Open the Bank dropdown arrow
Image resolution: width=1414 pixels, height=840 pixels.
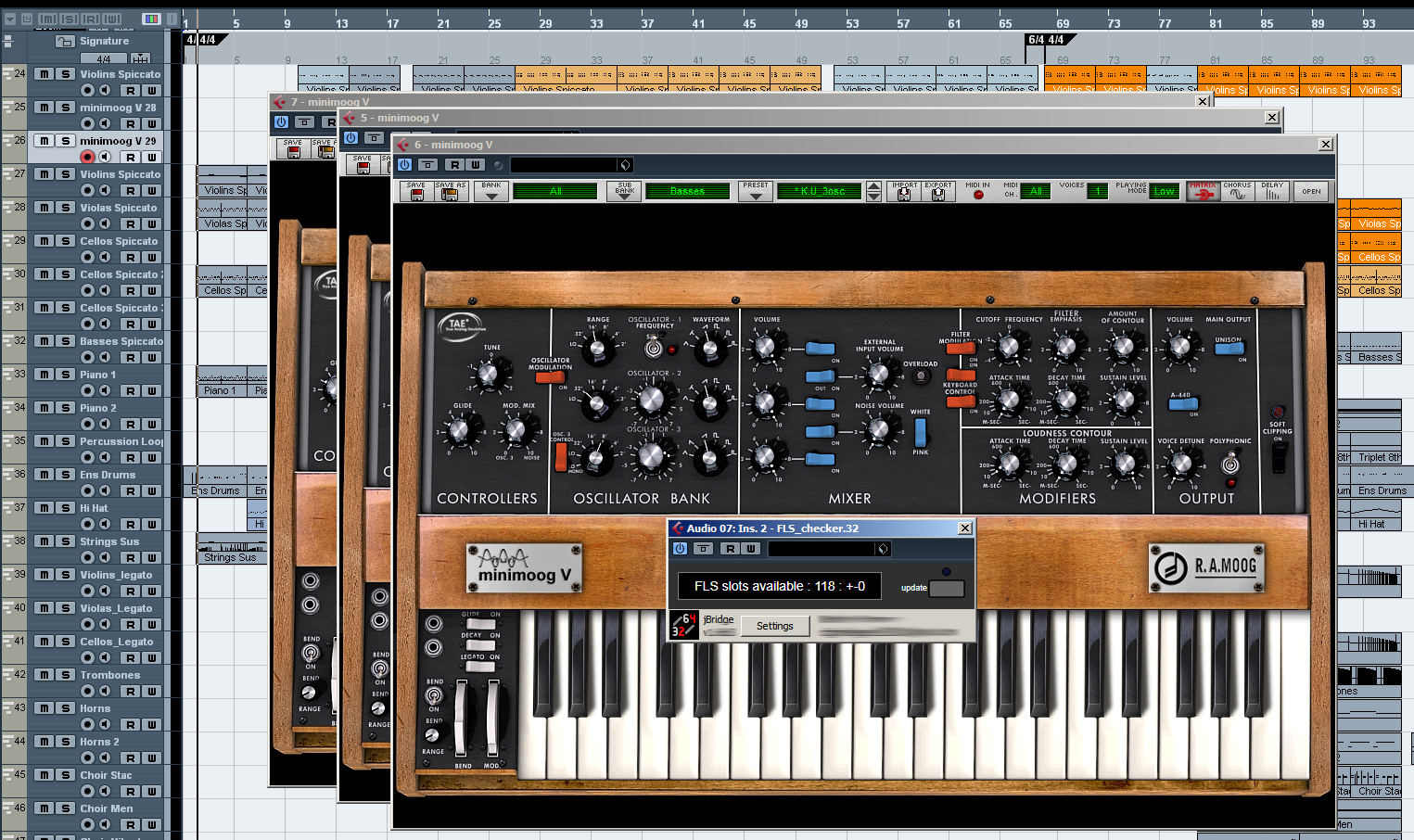(x=490, y=191)
